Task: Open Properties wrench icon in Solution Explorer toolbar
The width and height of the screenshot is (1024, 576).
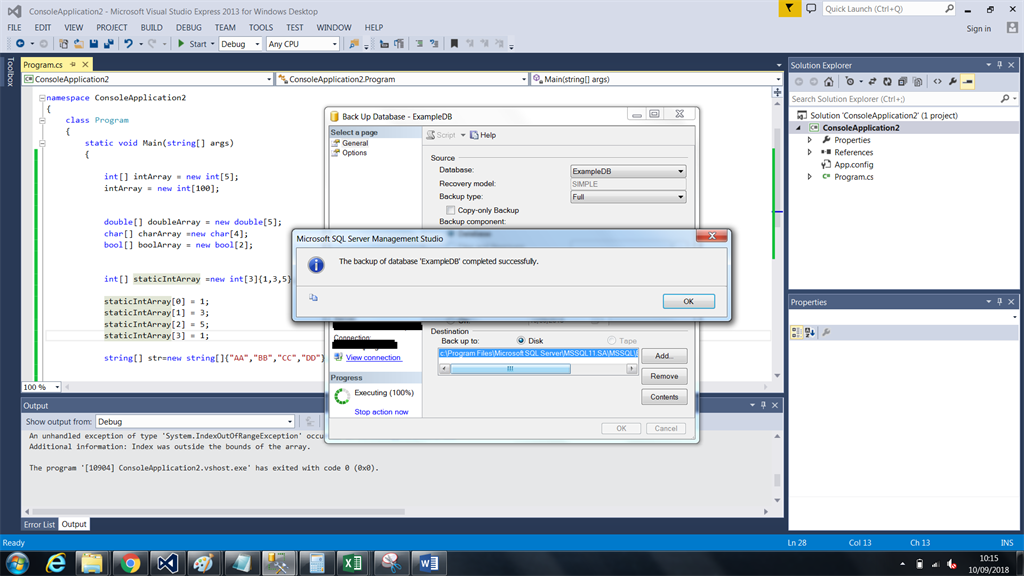Action: [953, 82]
